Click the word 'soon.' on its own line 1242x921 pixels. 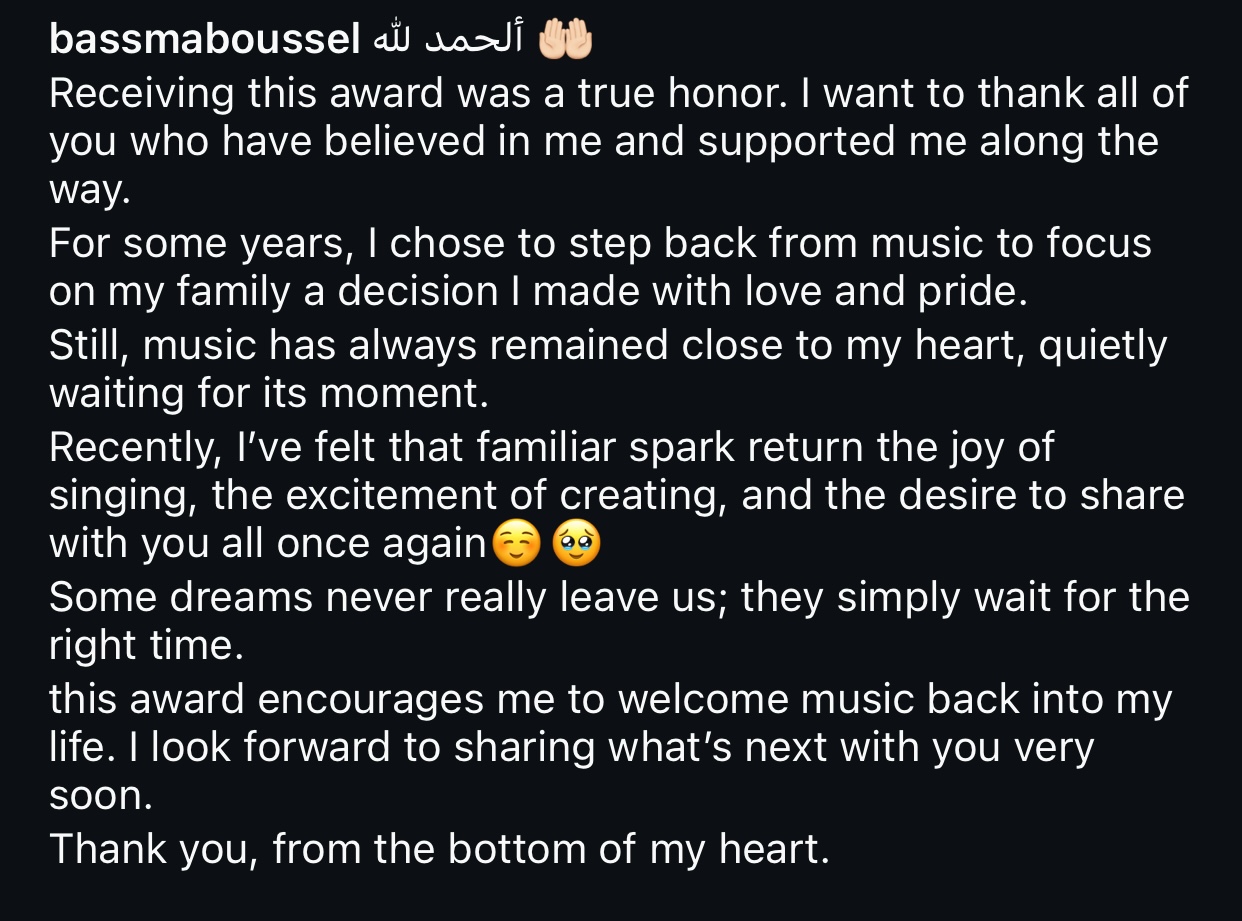[98, 797]
